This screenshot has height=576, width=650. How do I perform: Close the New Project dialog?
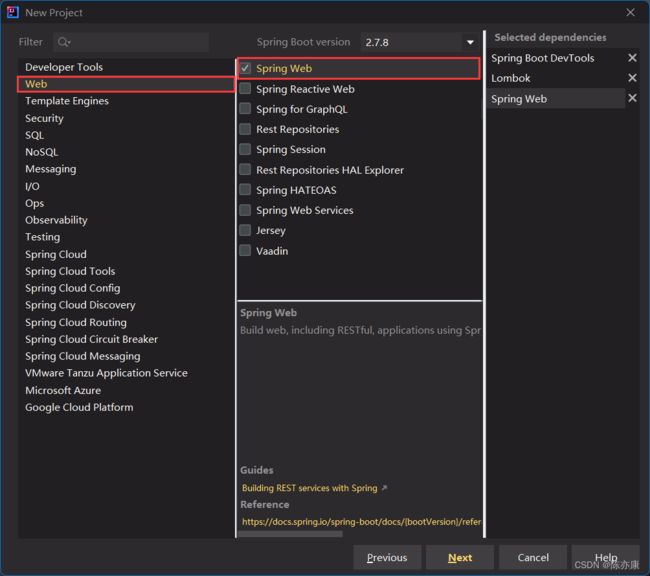pos(631,12)
